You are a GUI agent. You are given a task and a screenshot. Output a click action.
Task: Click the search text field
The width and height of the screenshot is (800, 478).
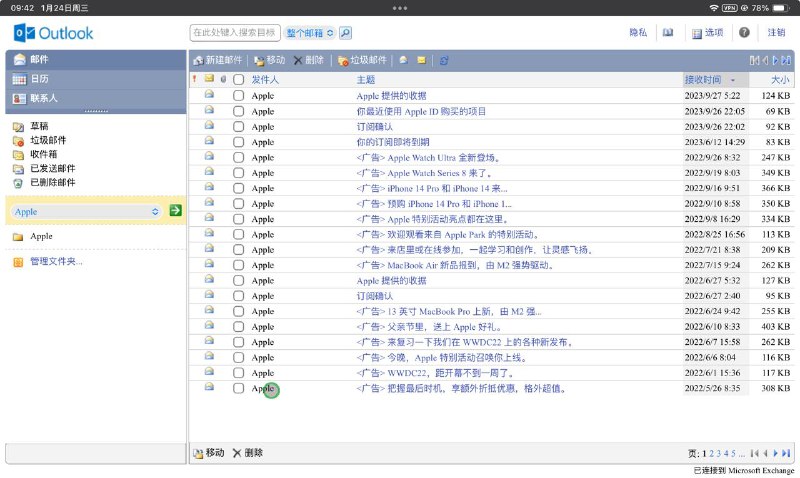point(235,33)
